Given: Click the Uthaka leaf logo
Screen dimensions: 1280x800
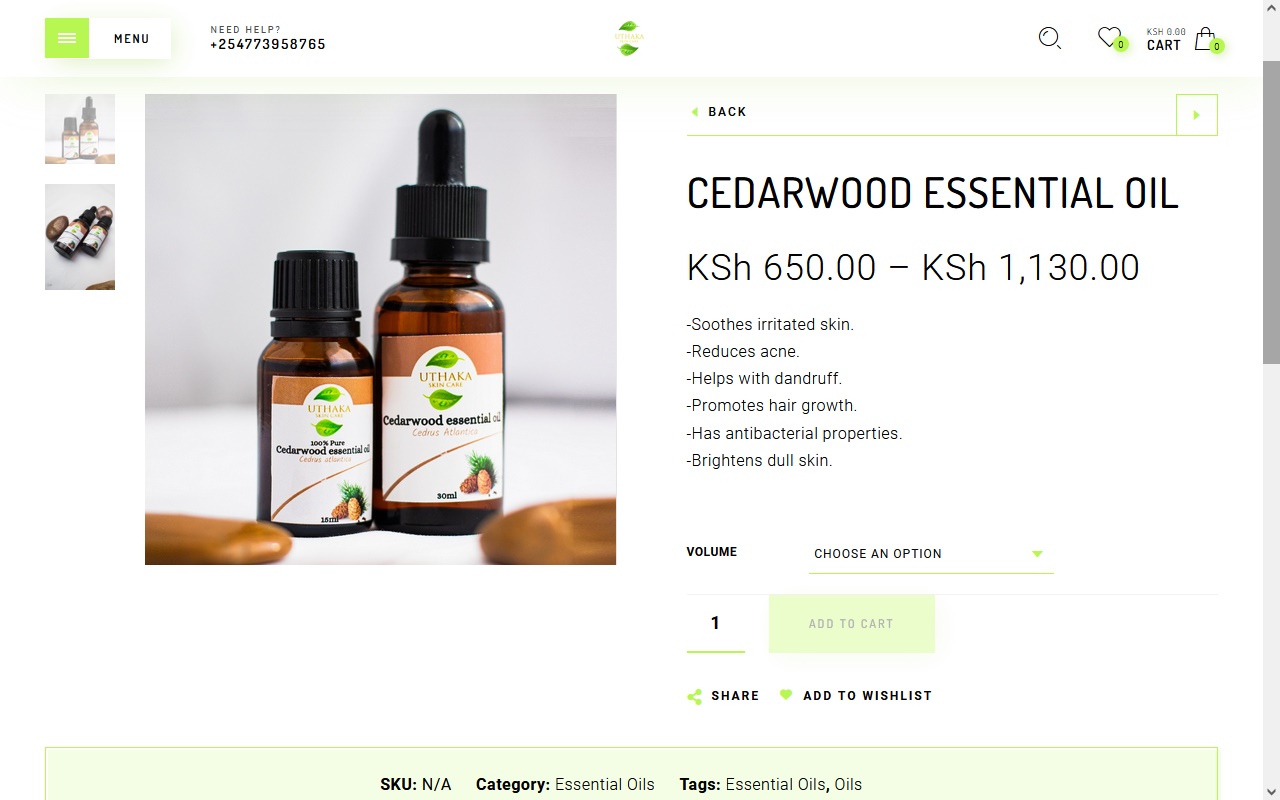Looking at the screenshot, I should pyautogui.click(x=629, y=38).
